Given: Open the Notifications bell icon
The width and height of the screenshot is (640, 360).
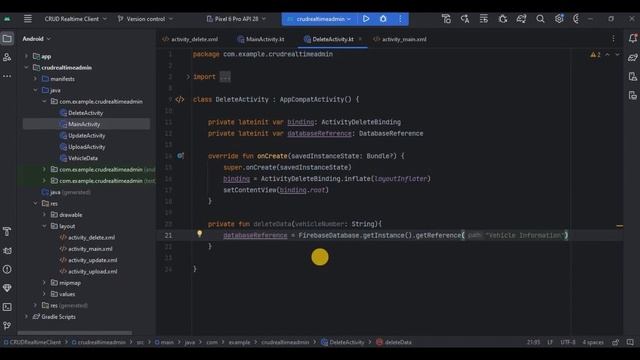Looking at the screenshot, I should point(633,38).
